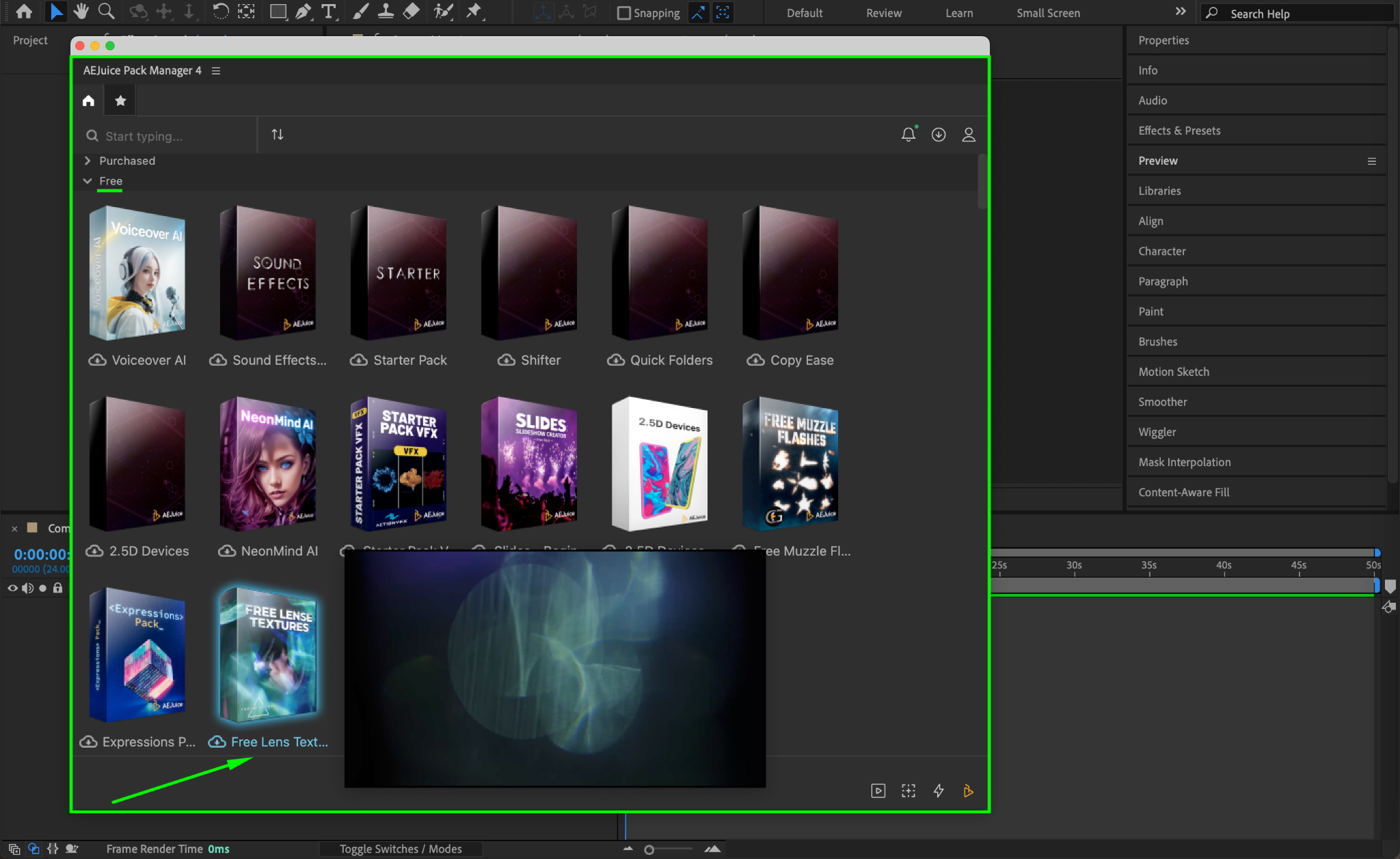Expand the Purchased category
This screenshot has height=859, width=1400.
[87, 161]
